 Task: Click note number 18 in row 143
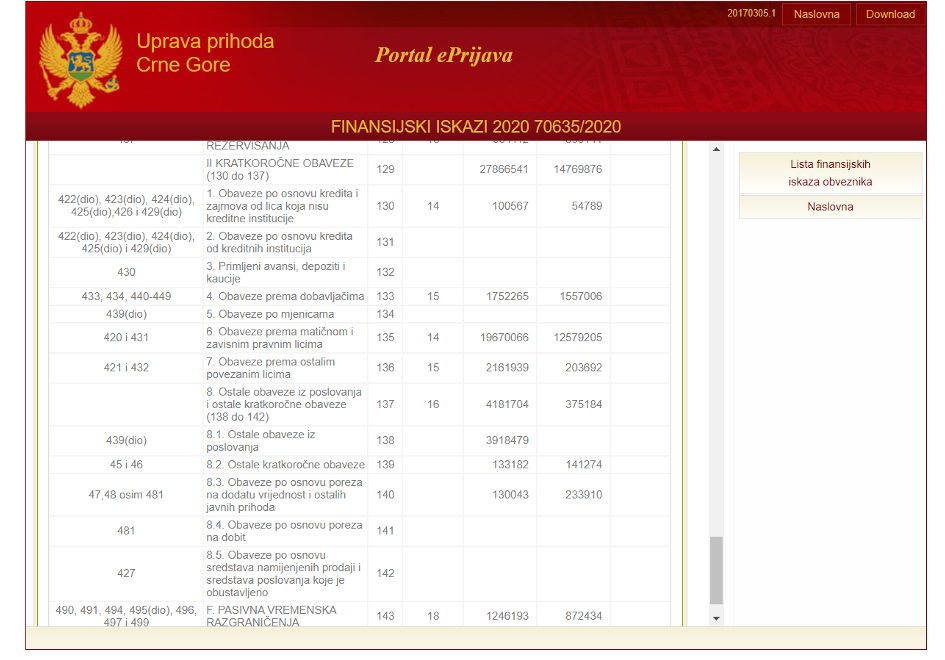[433, 616]
